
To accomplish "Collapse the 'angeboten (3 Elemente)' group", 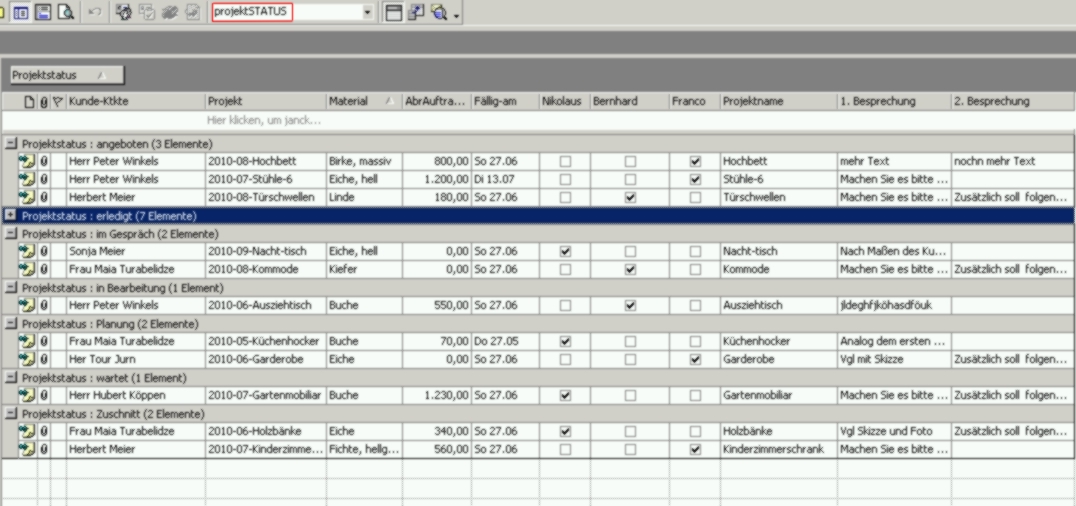I will pos(10,144).
